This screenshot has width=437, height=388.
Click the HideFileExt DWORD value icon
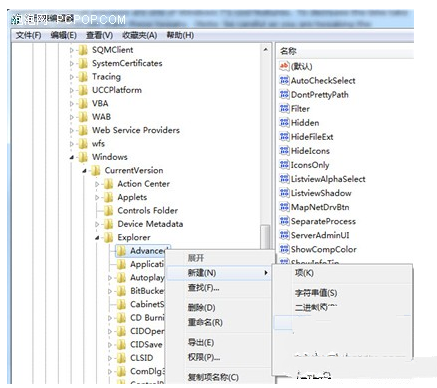point(284,136)
